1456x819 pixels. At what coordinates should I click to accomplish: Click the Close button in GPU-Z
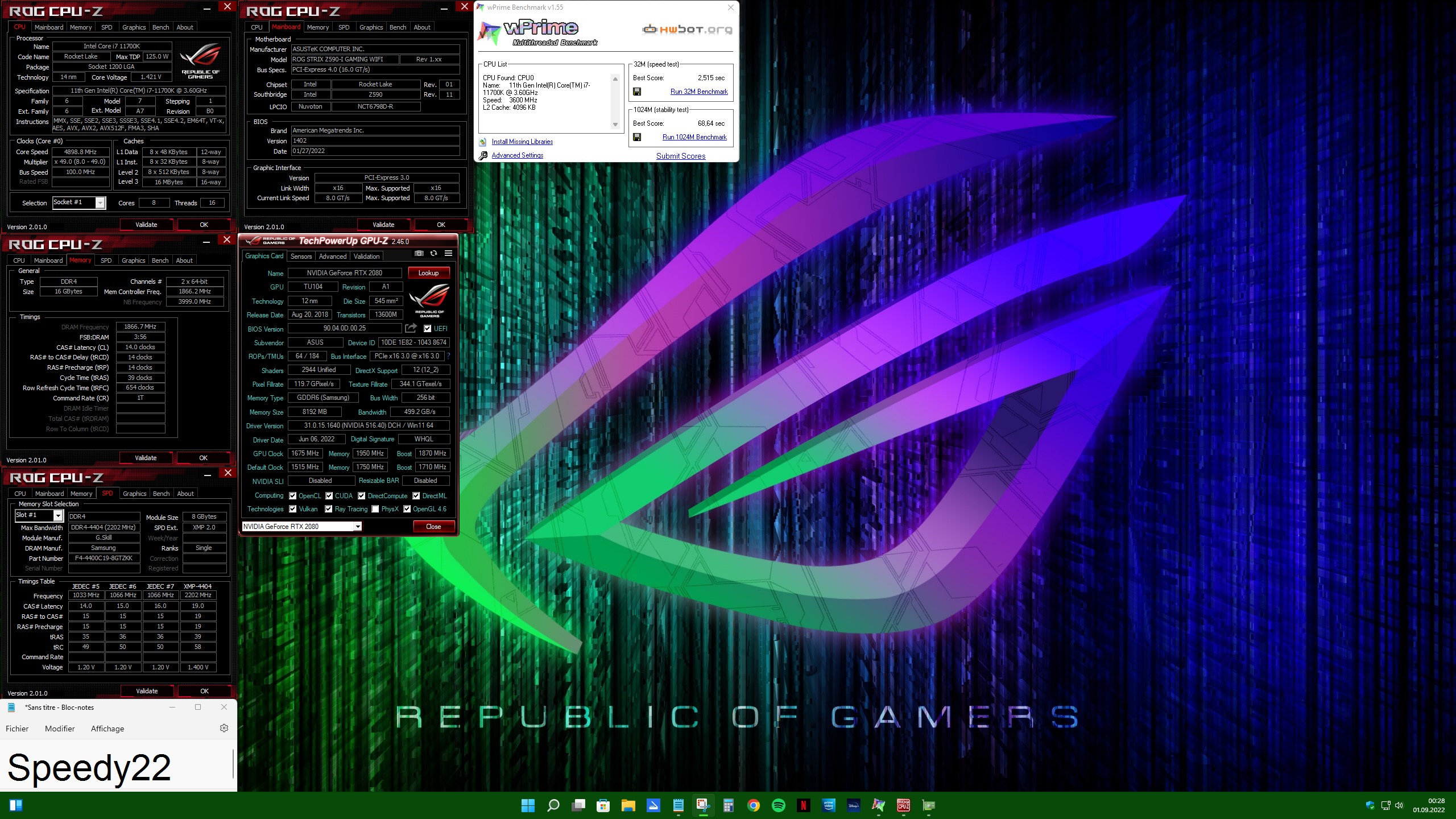[x=433, y=527]
